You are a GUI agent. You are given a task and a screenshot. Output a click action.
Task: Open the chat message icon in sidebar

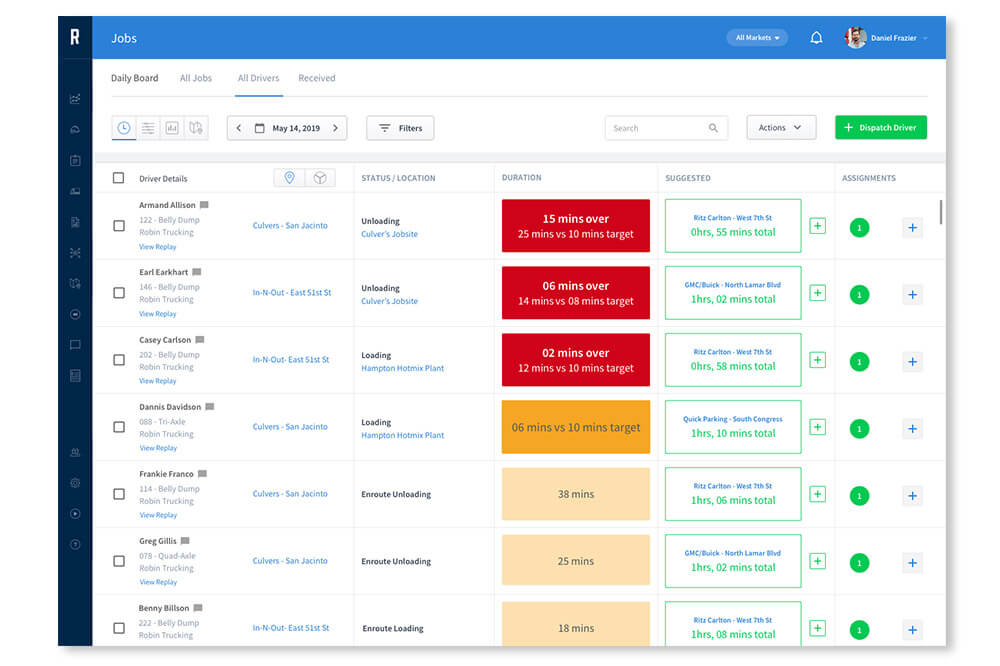click(75, 345)
